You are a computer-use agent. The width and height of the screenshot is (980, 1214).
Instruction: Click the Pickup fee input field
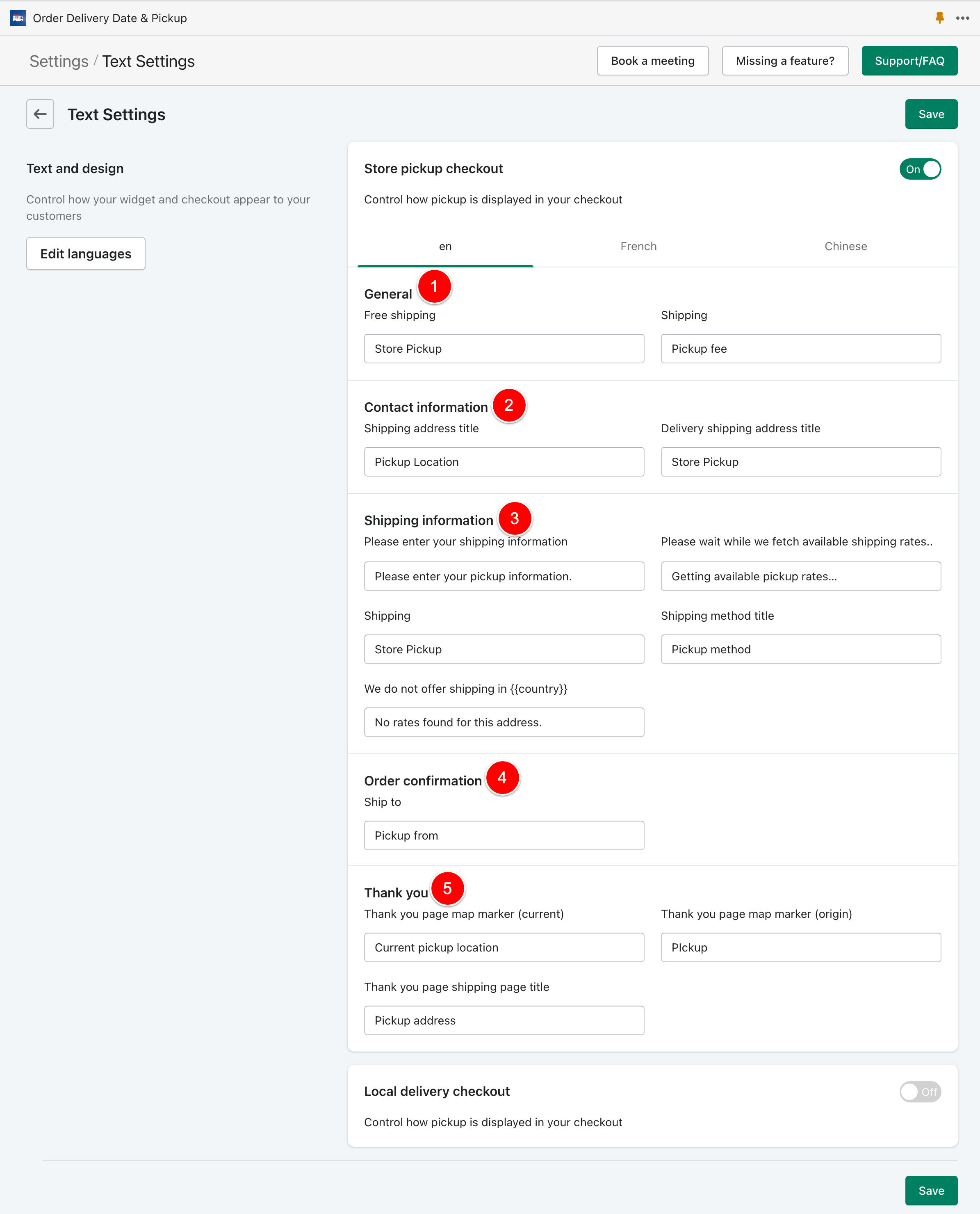[800, 348]
